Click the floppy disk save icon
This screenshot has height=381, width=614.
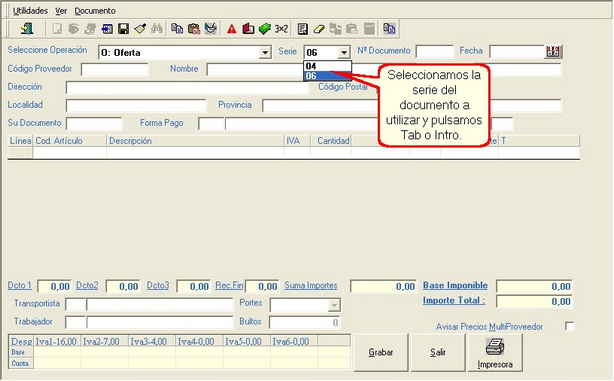[123, 29]
